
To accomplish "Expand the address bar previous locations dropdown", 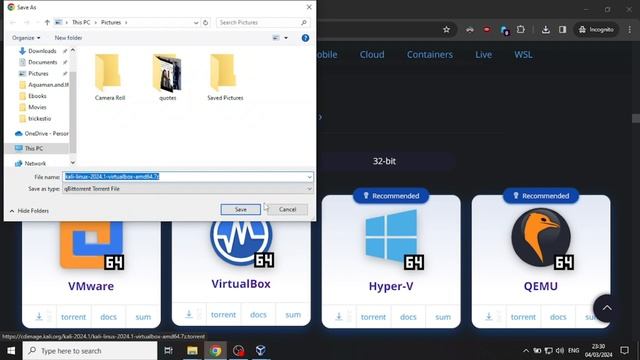I will click(196, 23).
